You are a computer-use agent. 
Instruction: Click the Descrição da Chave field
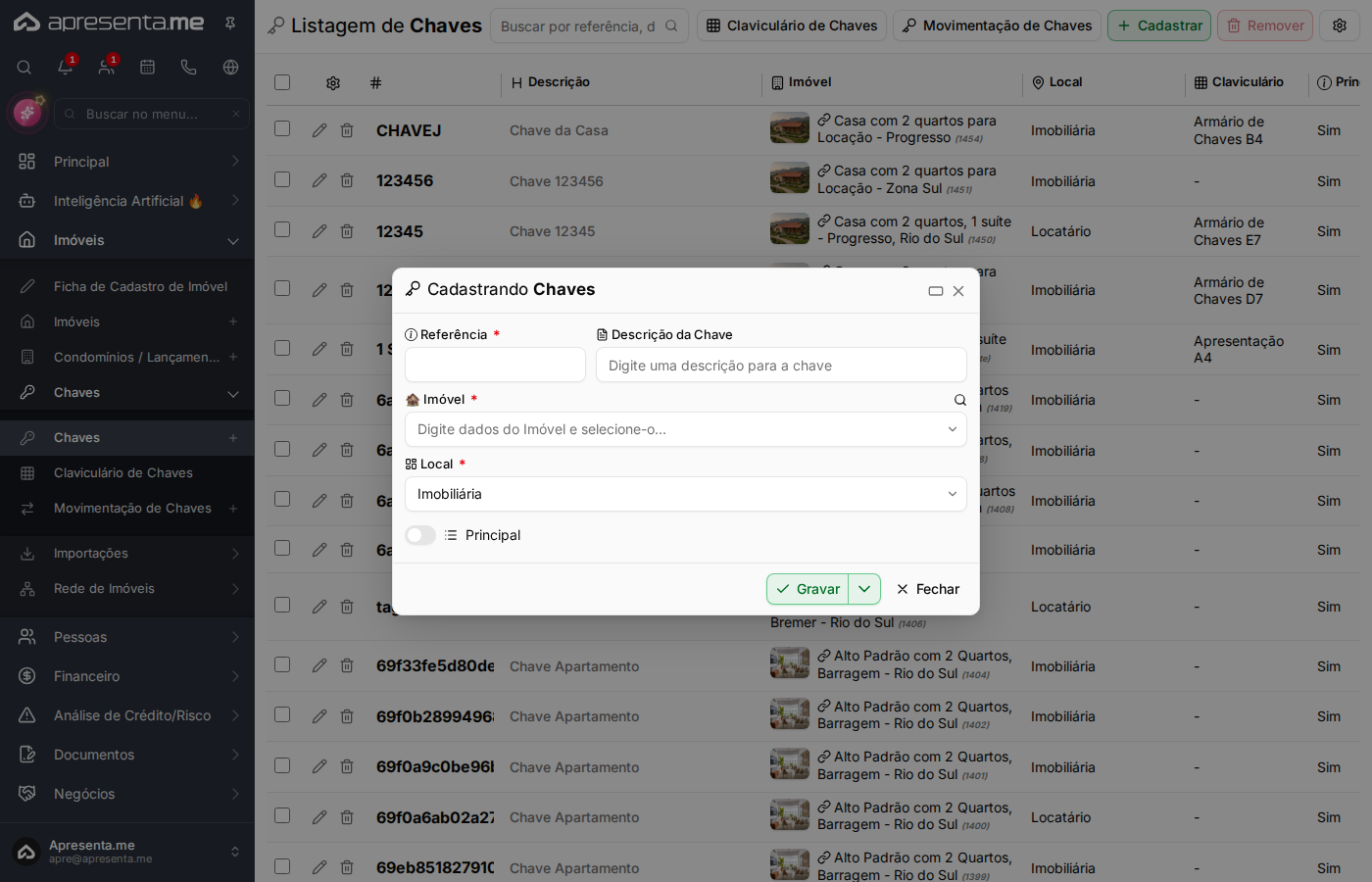click(781, 365)
